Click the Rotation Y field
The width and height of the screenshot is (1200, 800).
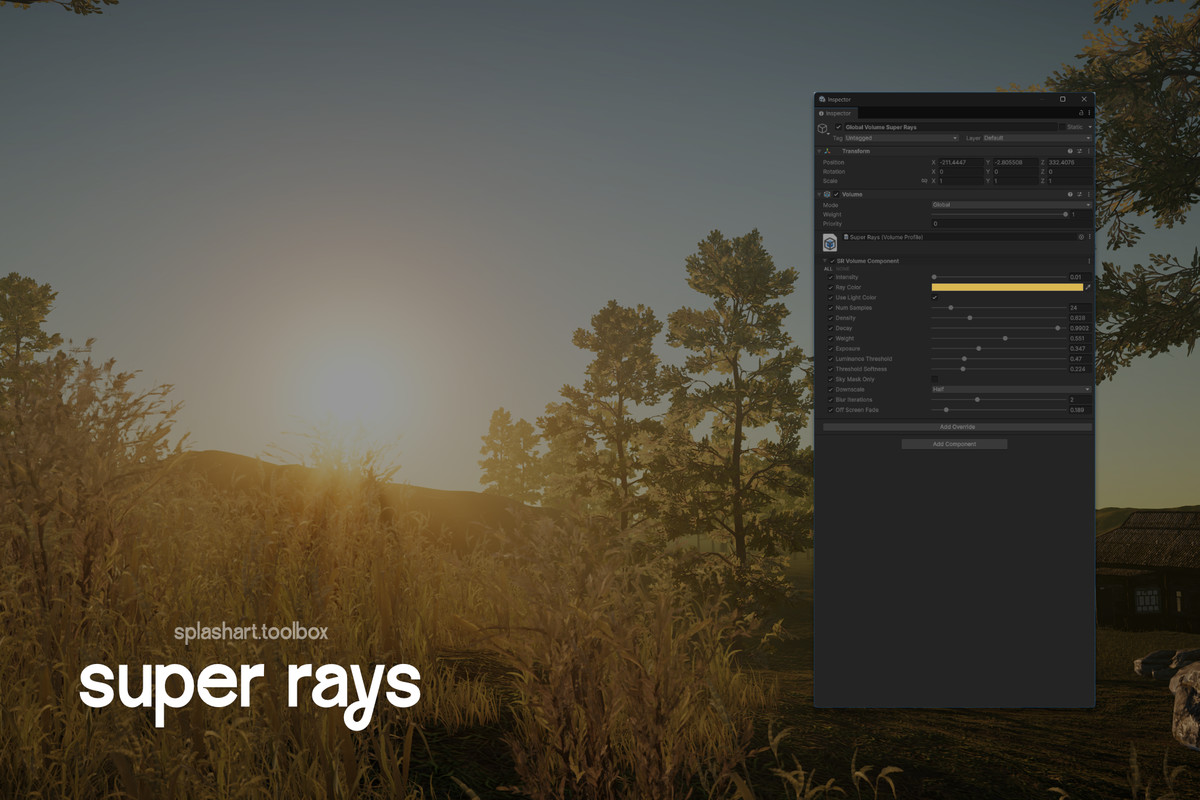click(x=1015, y=172)
